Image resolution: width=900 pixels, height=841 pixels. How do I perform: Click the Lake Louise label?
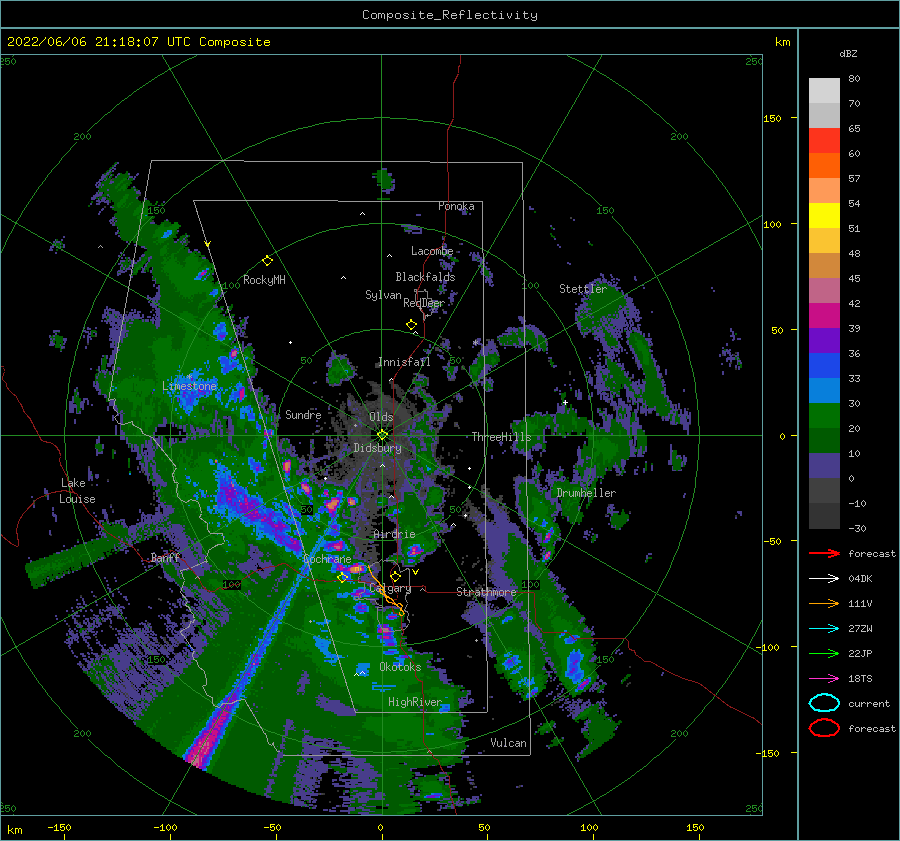point(77,491)
